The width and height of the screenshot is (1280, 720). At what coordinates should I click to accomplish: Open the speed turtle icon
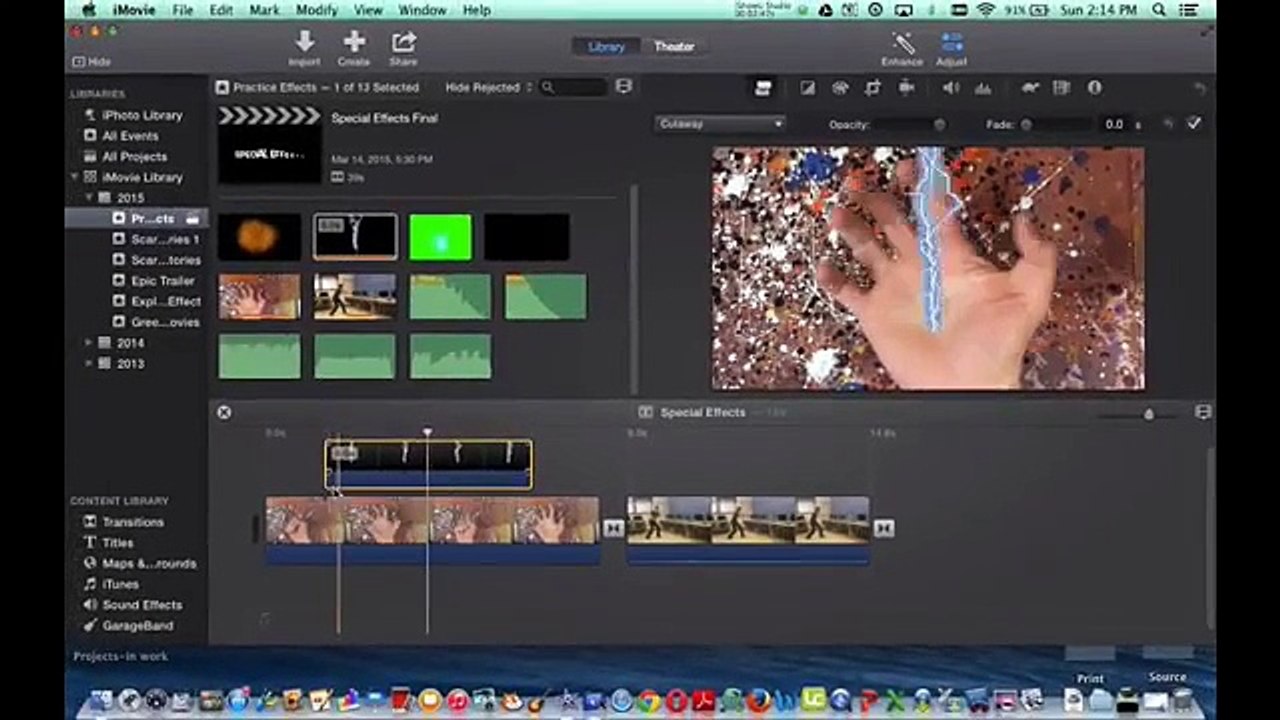point(1029,88)
